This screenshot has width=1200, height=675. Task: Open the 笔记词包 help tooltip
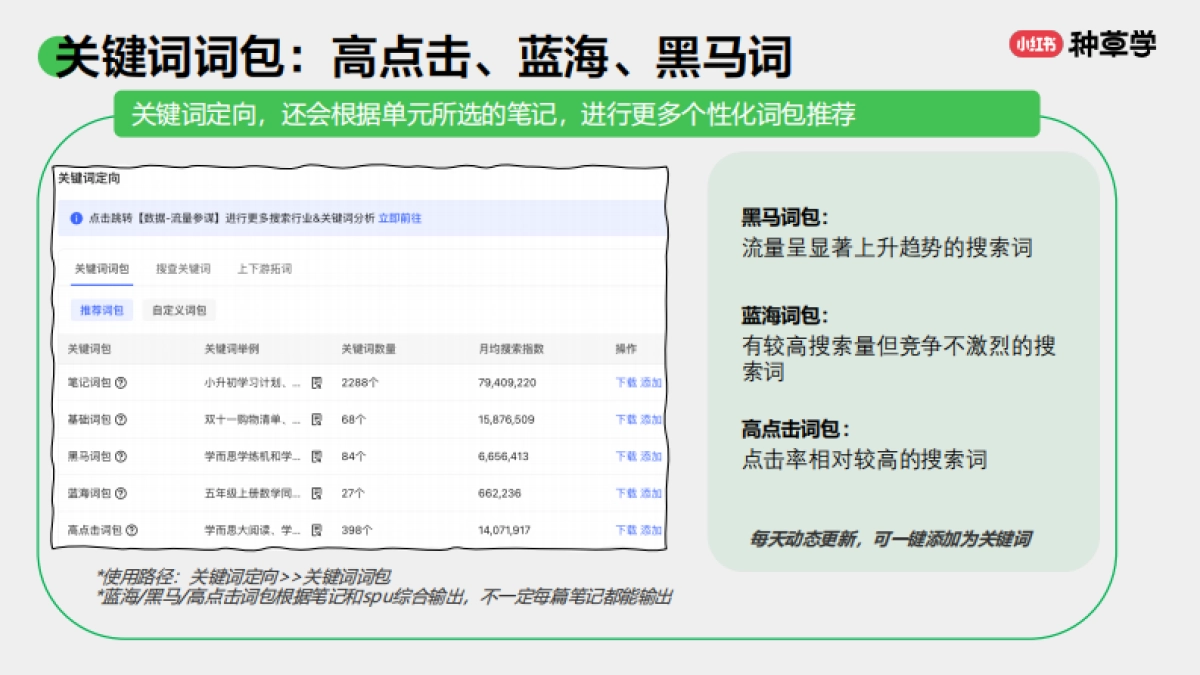click(121, 382)
